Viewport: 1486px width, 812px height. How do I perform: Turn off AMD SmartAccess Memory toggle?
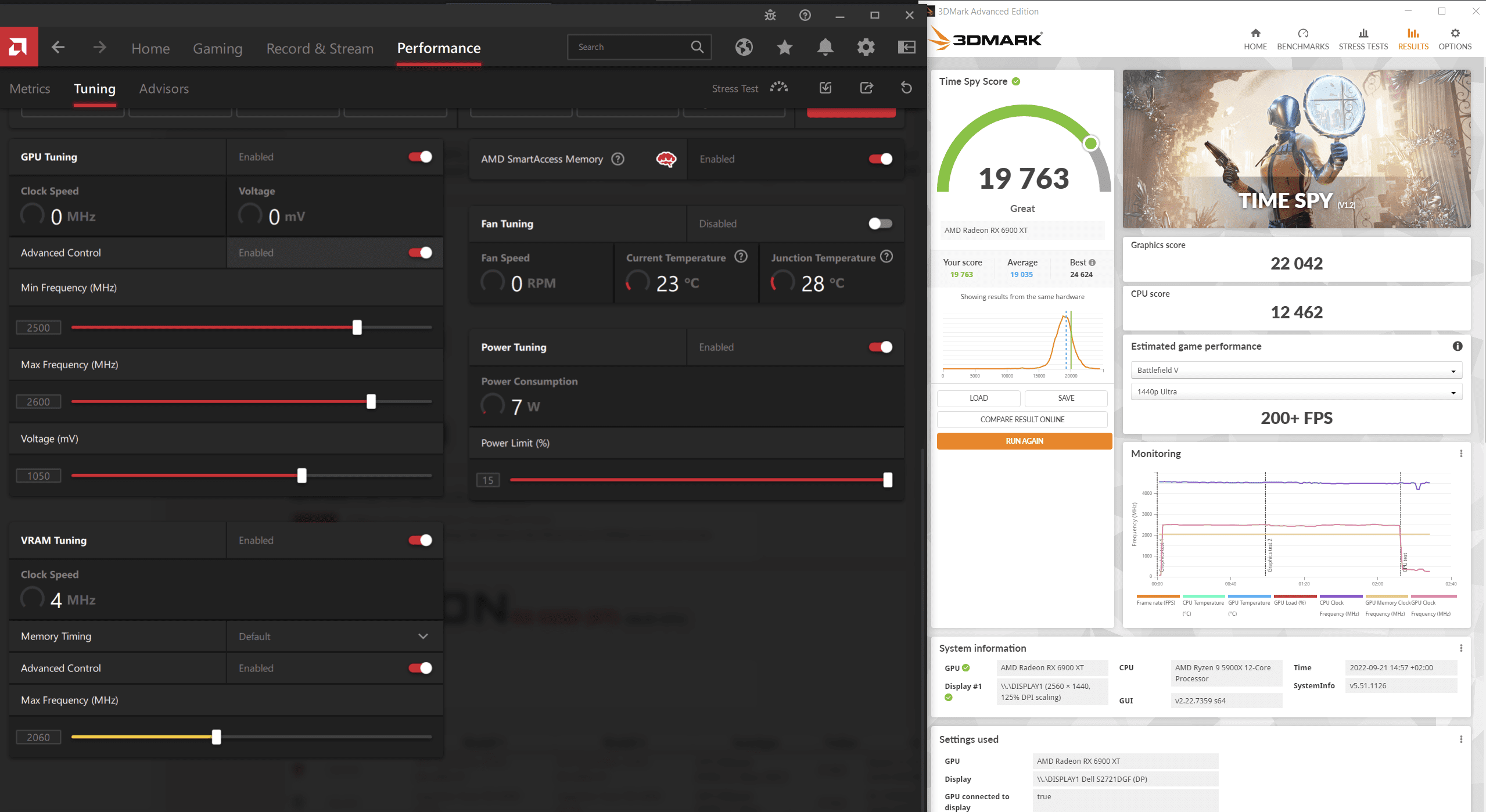click(880, 159)
